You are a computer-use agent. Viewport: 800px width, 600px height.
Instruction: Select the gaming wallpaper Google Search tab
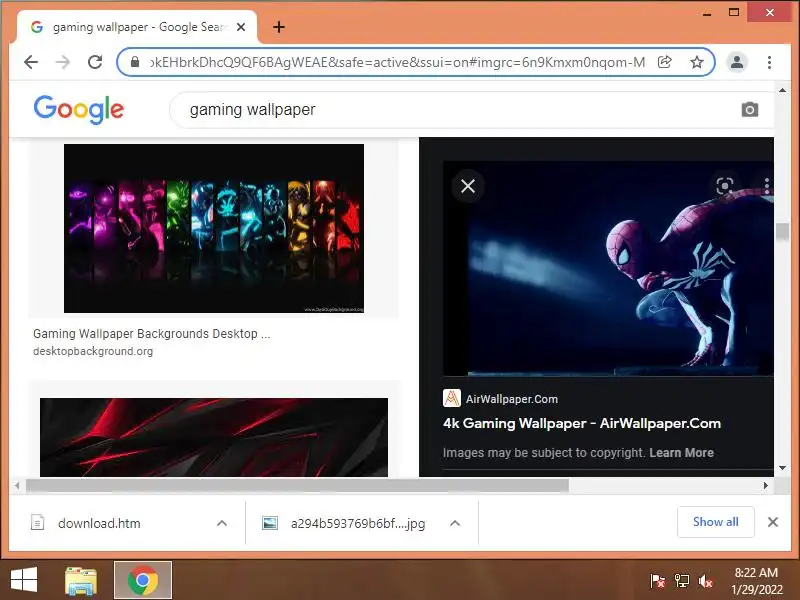137,27
